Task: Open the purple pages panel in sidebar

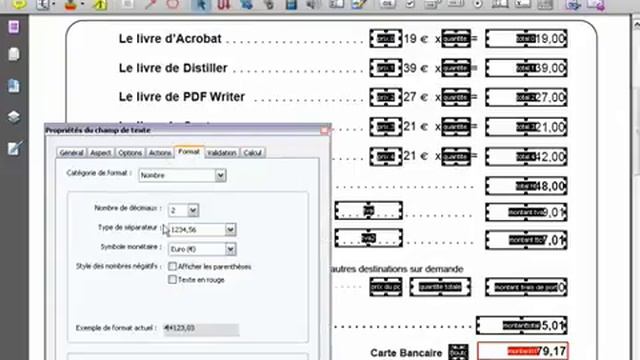Action: pos(13,27)
